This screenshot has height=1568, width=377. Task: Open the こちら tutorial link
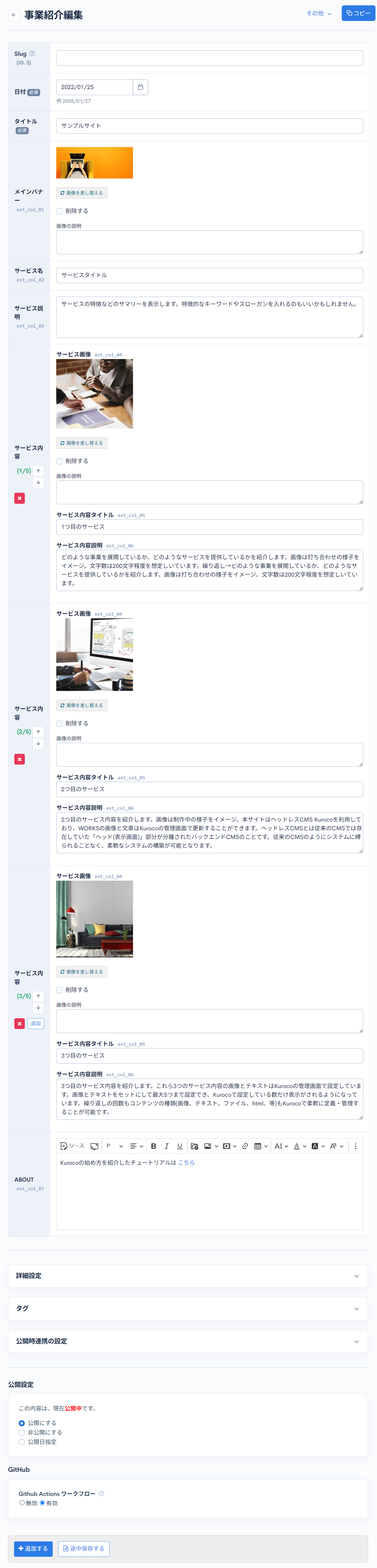click(186, 1163)
